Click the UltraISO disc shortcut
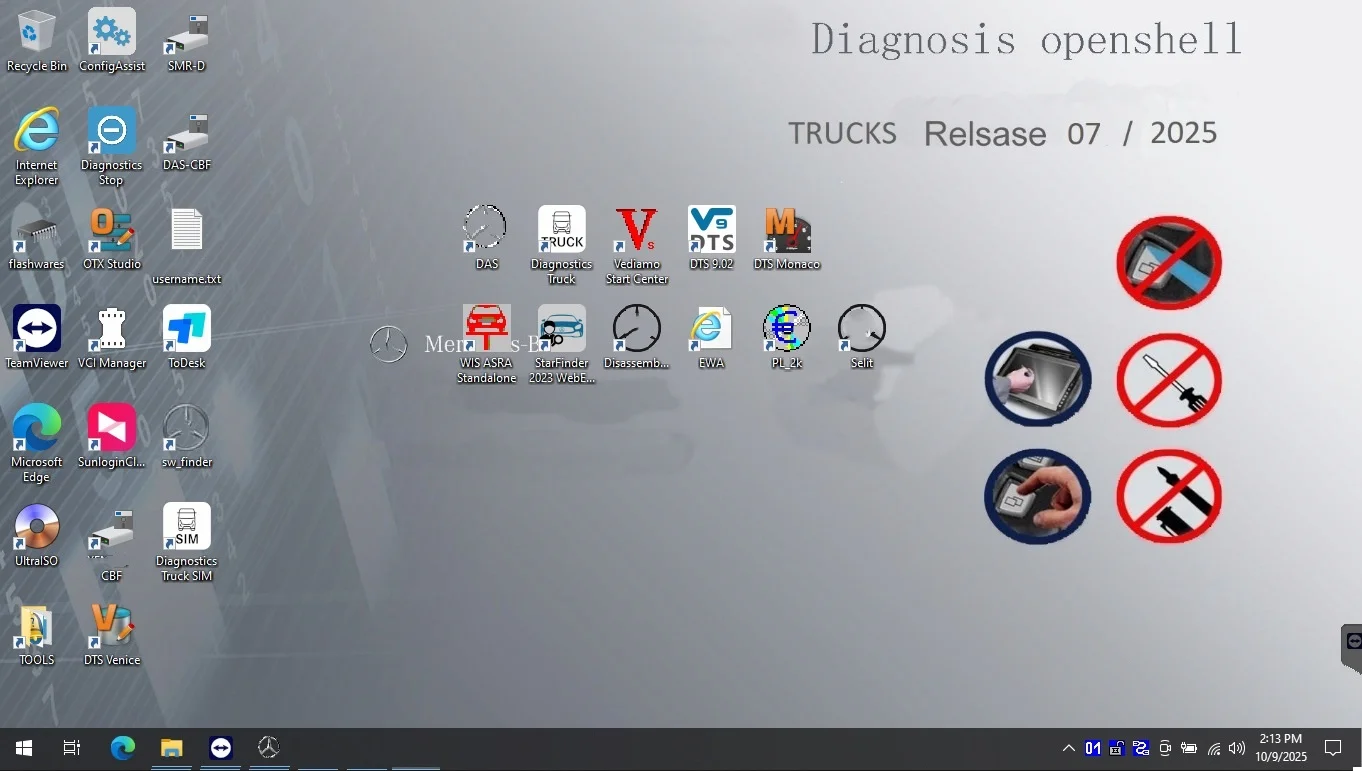 click(x=37, y=536)
